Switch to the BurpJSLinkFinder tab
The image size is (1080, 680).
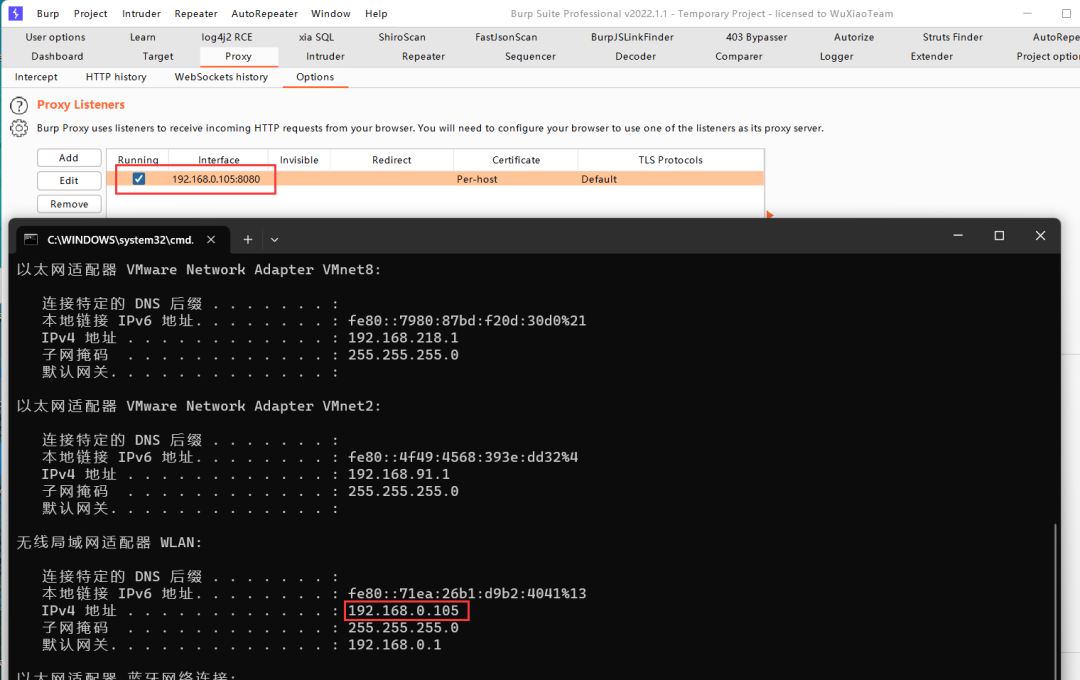632,37
